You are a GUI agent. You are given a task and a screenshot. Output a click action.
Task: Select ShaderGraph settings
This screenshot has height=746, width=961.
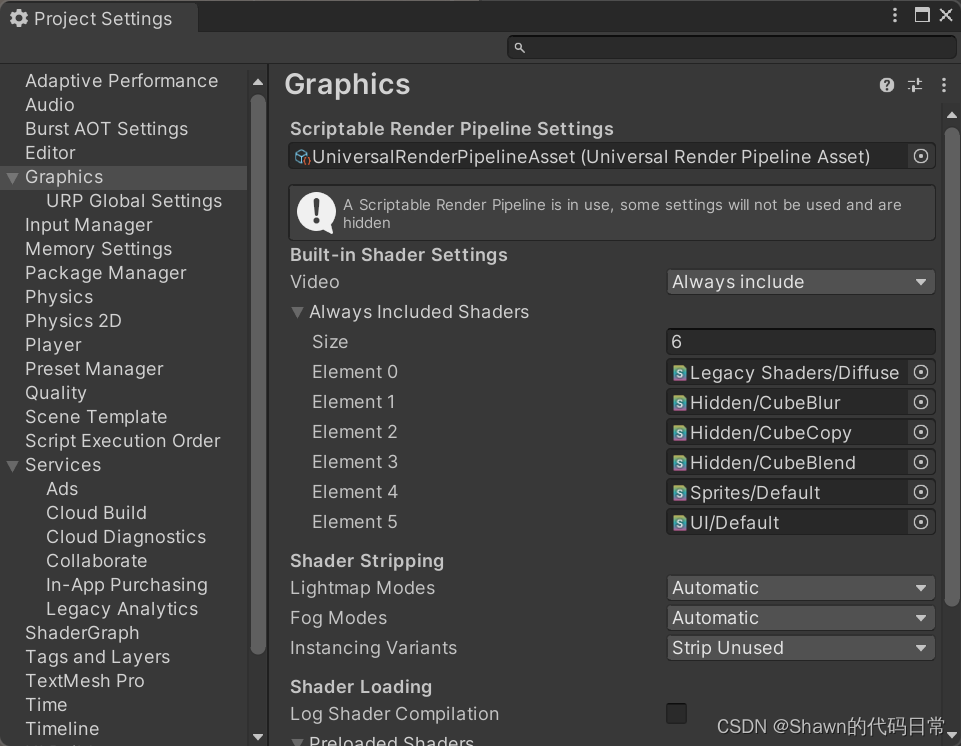82,633
